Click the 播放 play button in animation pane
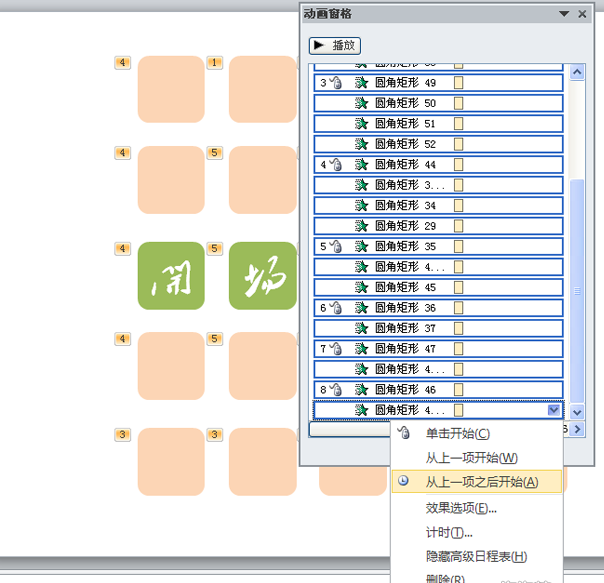The width and height of the screenshot is (604, 583). [x=334, y=45]
